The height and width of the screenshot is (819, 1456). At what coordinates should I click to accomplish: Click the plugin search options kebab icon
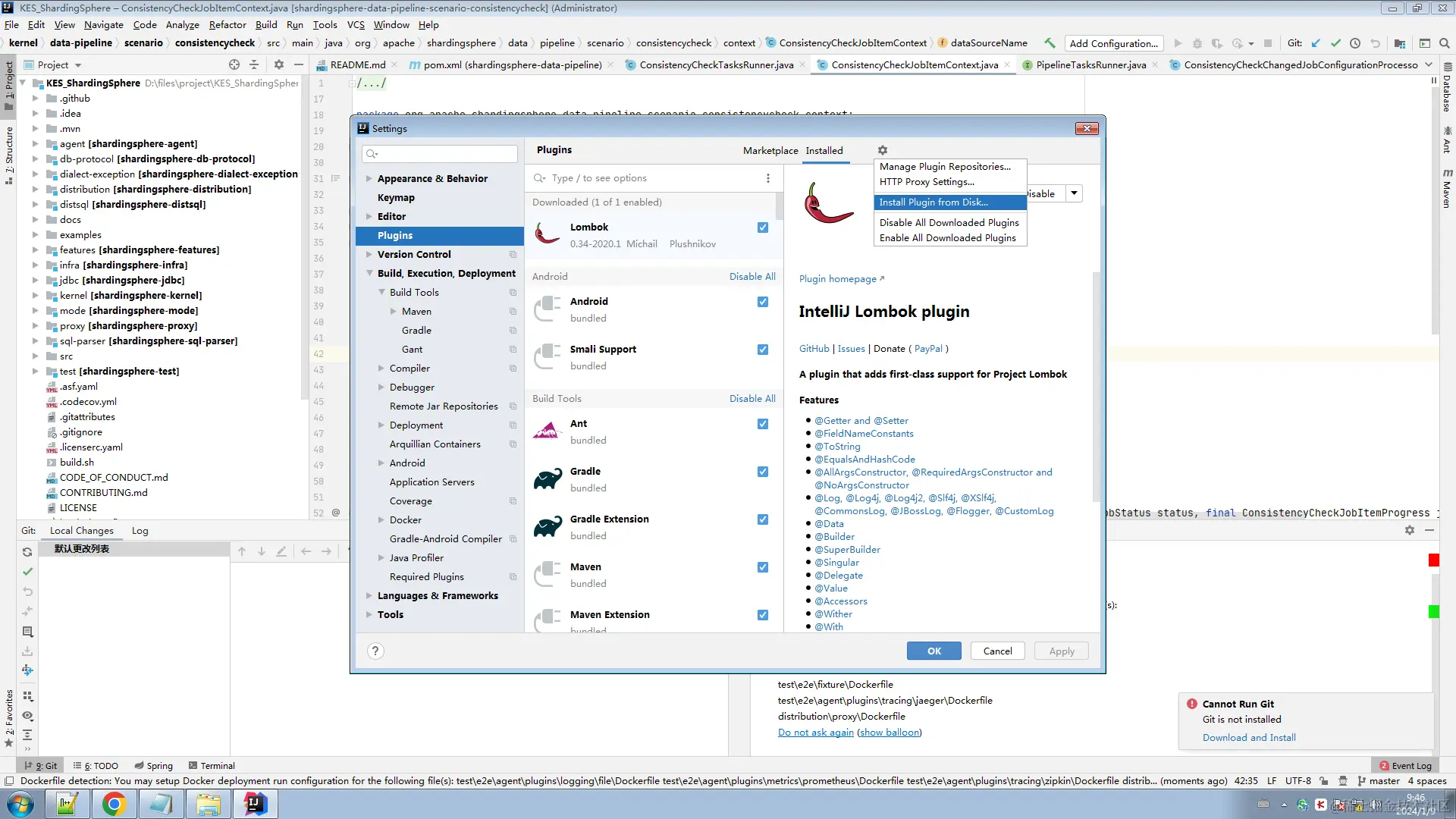tap(767, 178)
